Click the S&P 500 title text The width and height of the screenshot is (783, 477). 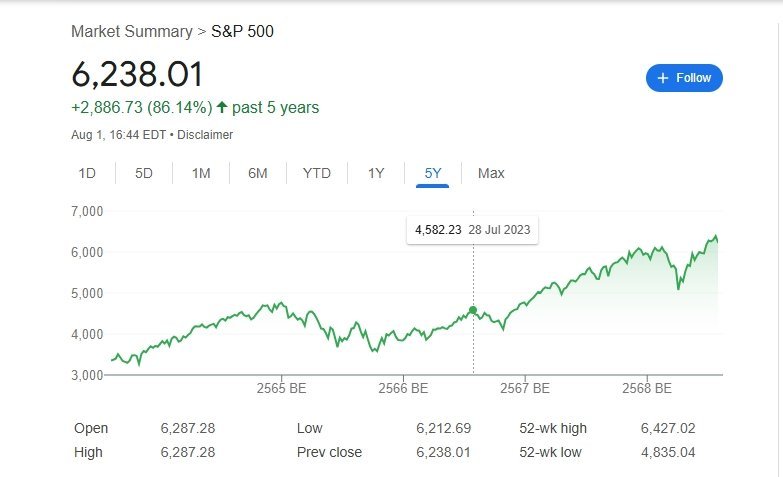point(242,31)
